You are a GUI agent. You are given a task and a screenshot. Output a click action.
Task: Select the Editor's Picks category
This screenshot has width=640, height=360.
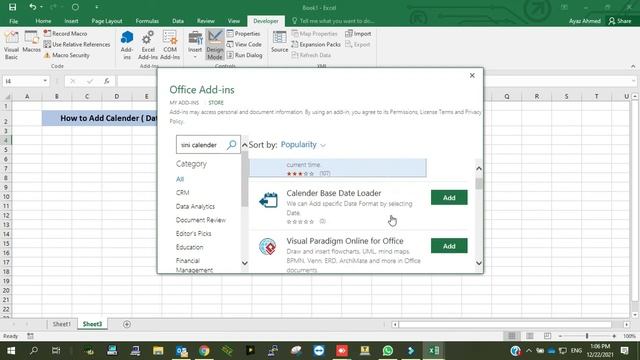pyautogui.click(x=193, y=233)
